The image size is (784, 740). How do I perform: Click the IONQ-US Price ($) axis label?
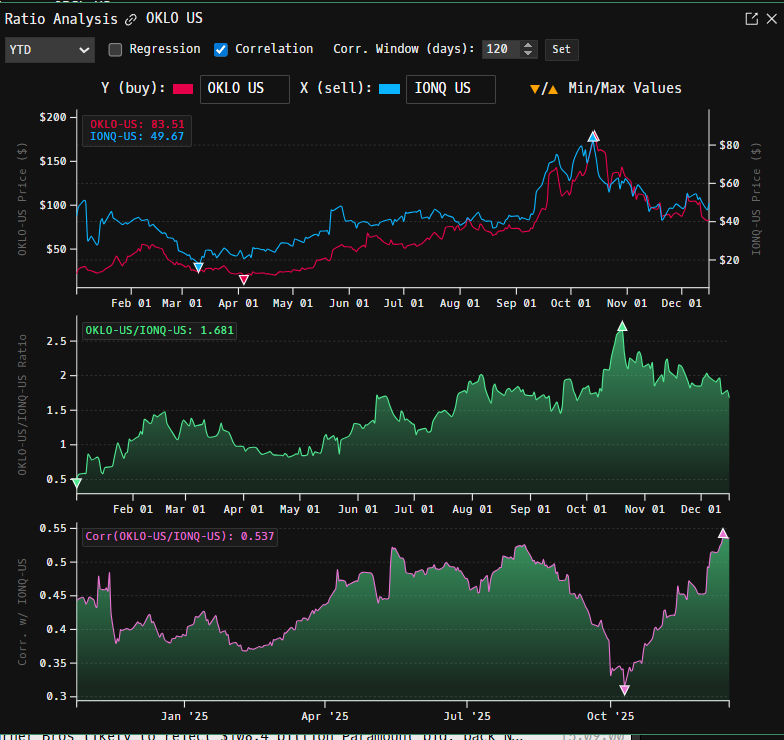(x=756, y=199)
